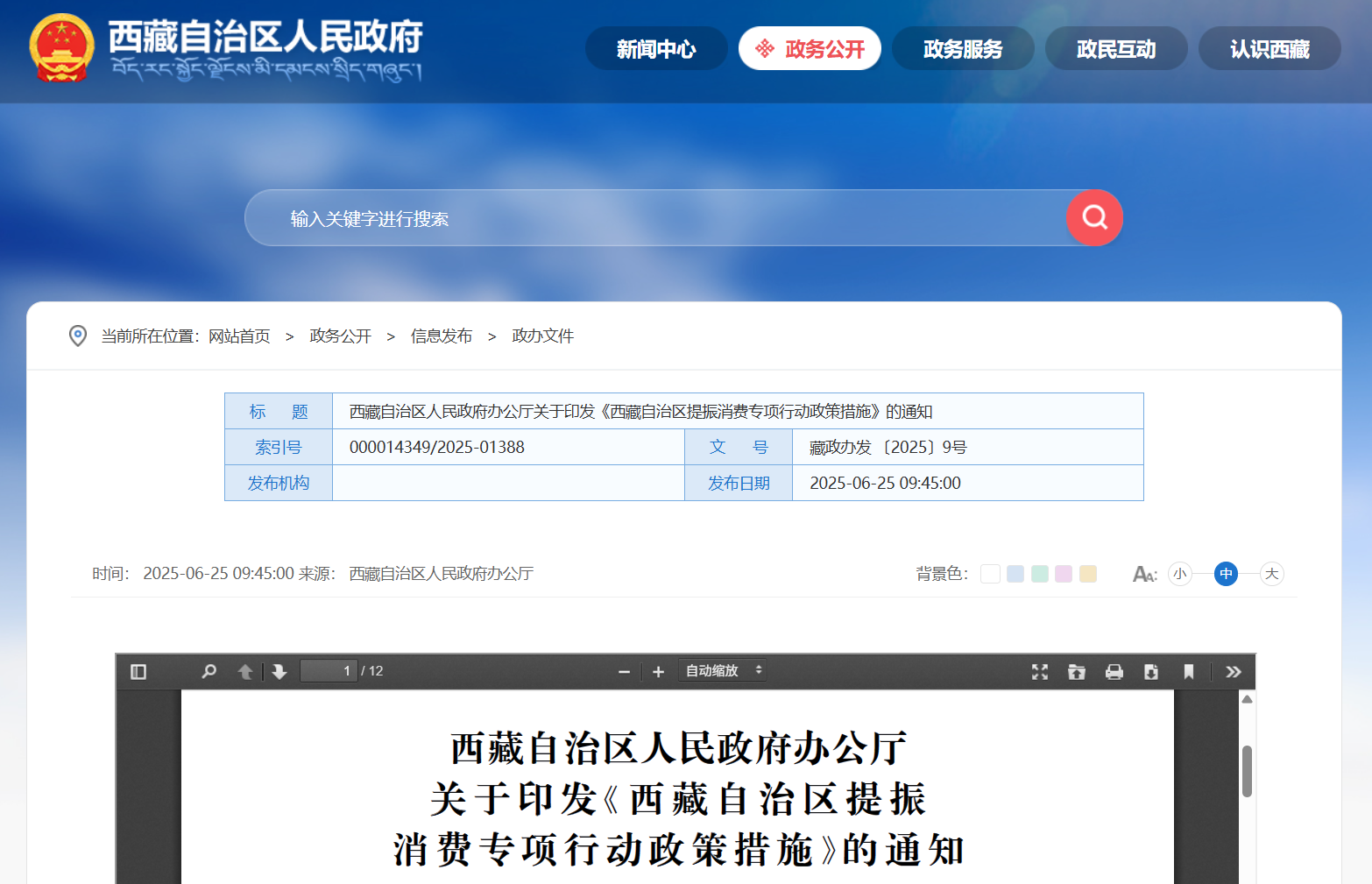Click the 网站首页 breadcrumb link
Image resolution: width=1372 pixels, height=884 pixels.
(239, 336)
